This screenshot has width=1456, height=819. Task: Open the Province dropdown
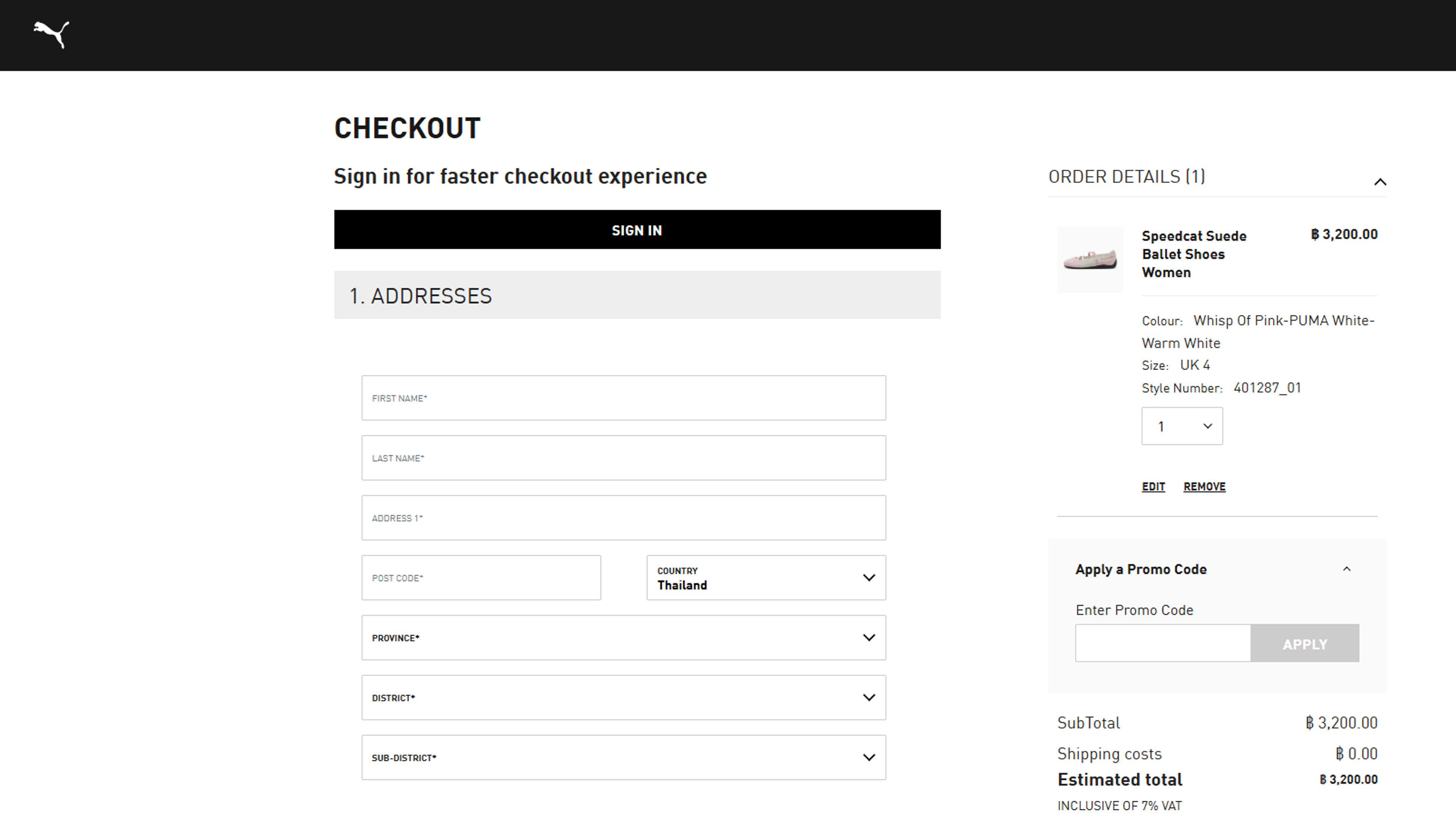623,637
